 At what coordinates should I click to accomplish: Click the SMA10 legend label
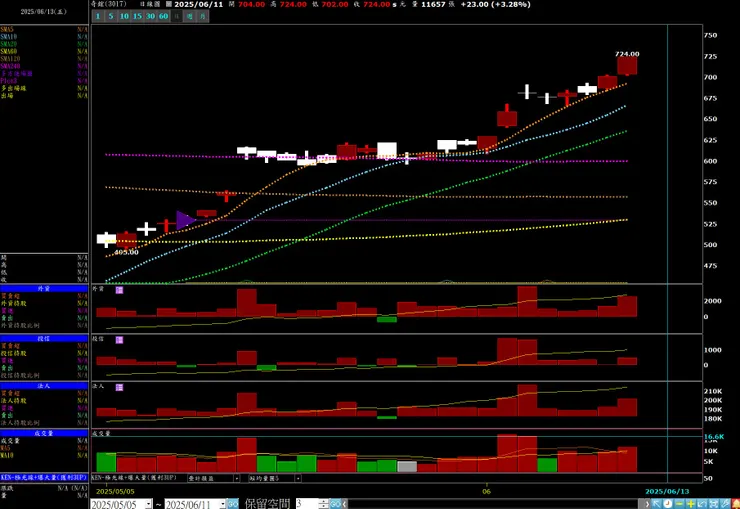pyautogui.click(x=8, y=37)
